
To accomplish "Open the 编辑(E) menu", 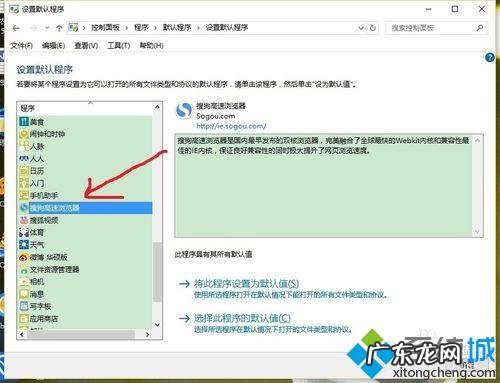I will pos(53,46).
